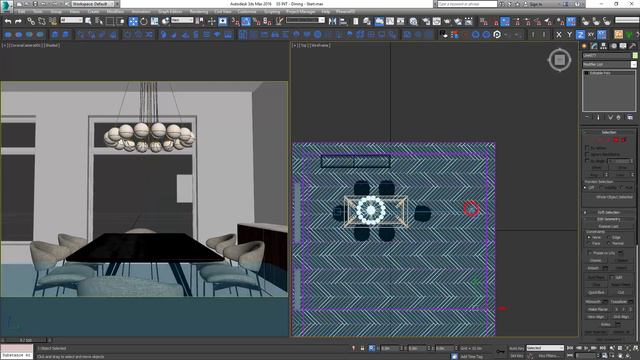640x360 pixels.
Task: Open the Workspace Default dropdown
Action: click(93, 4)
